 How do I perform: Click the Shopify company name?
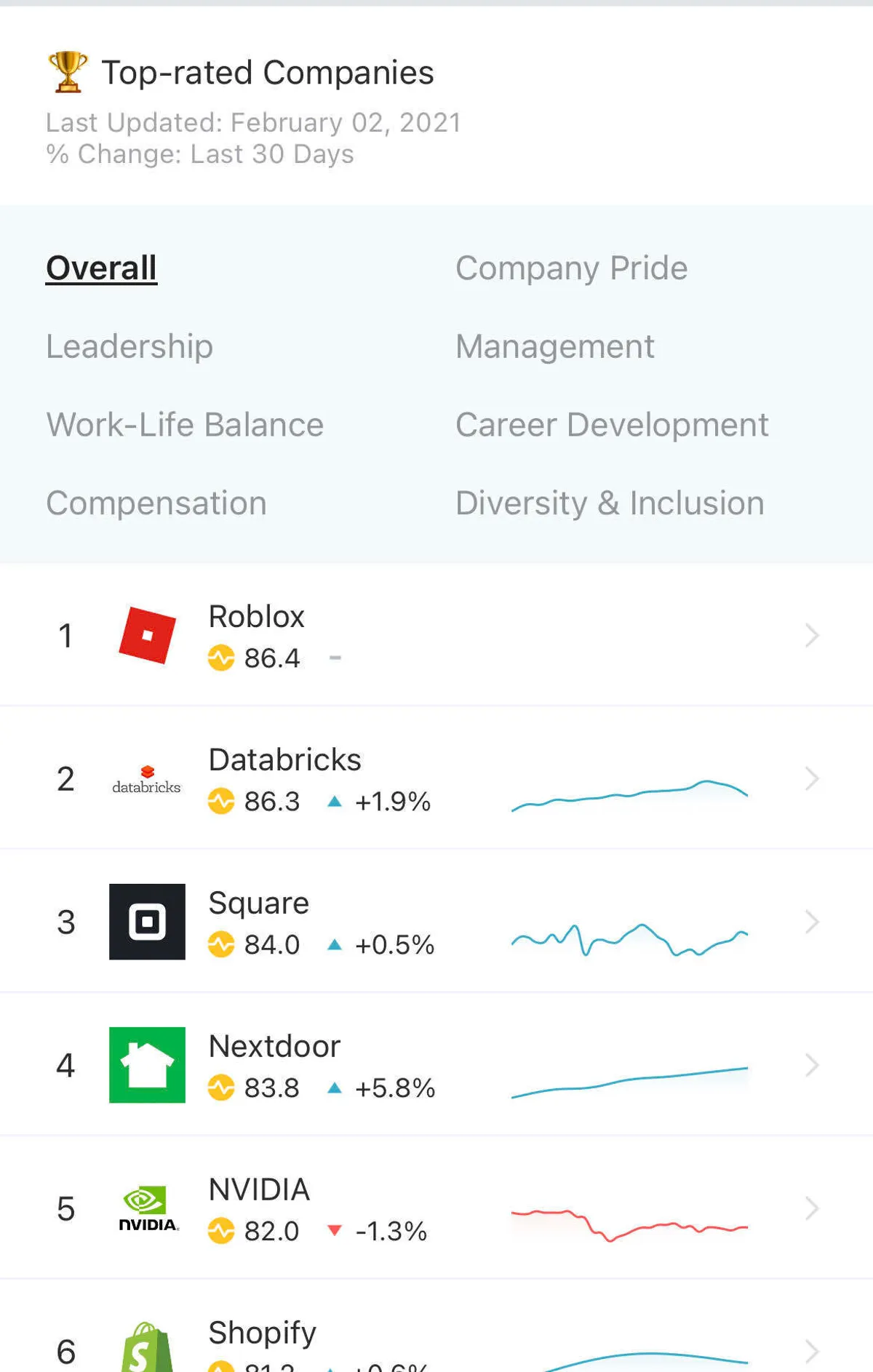262,1333
